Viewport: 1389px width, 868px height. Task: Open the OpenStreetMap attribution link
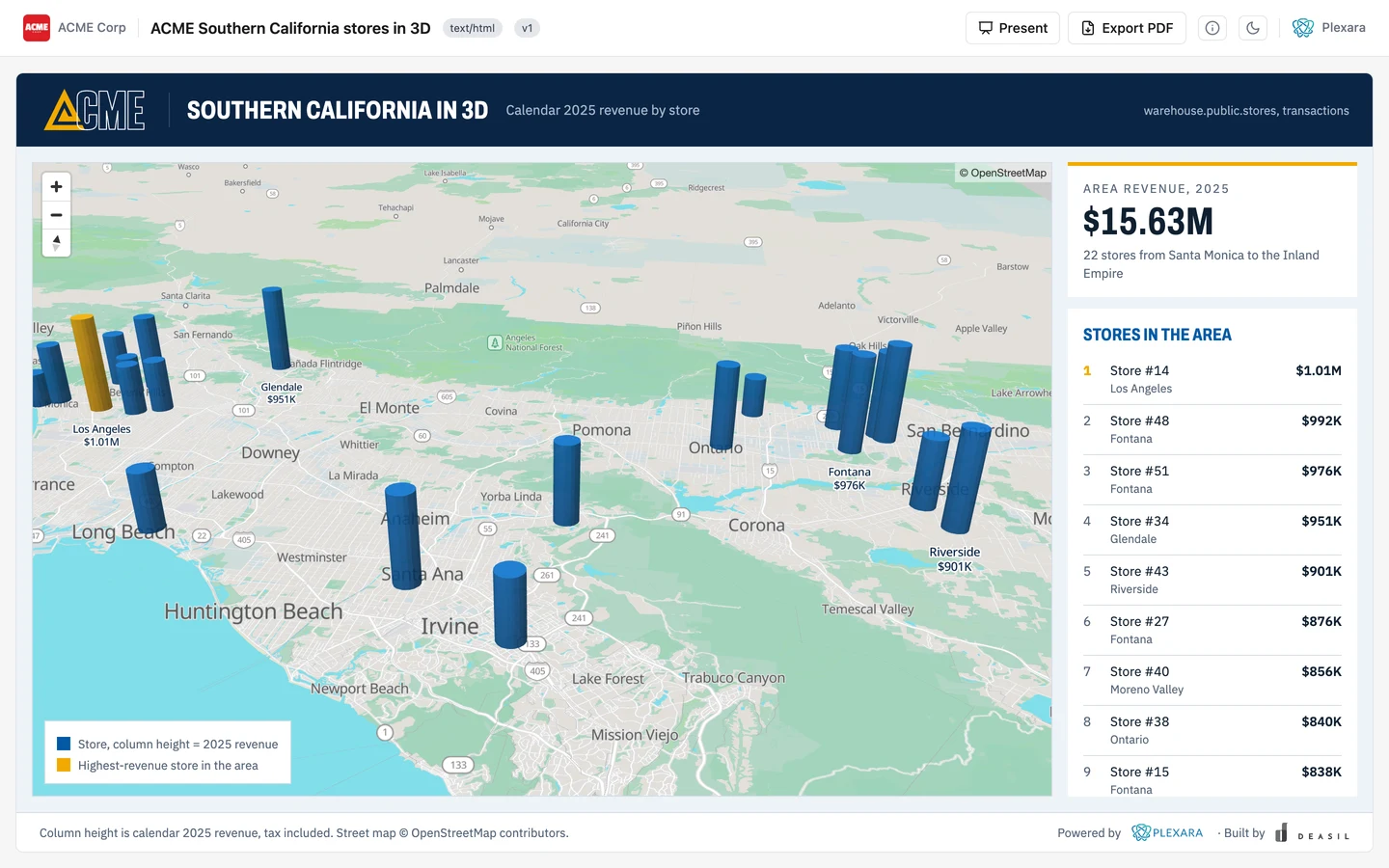point(1003,173)
